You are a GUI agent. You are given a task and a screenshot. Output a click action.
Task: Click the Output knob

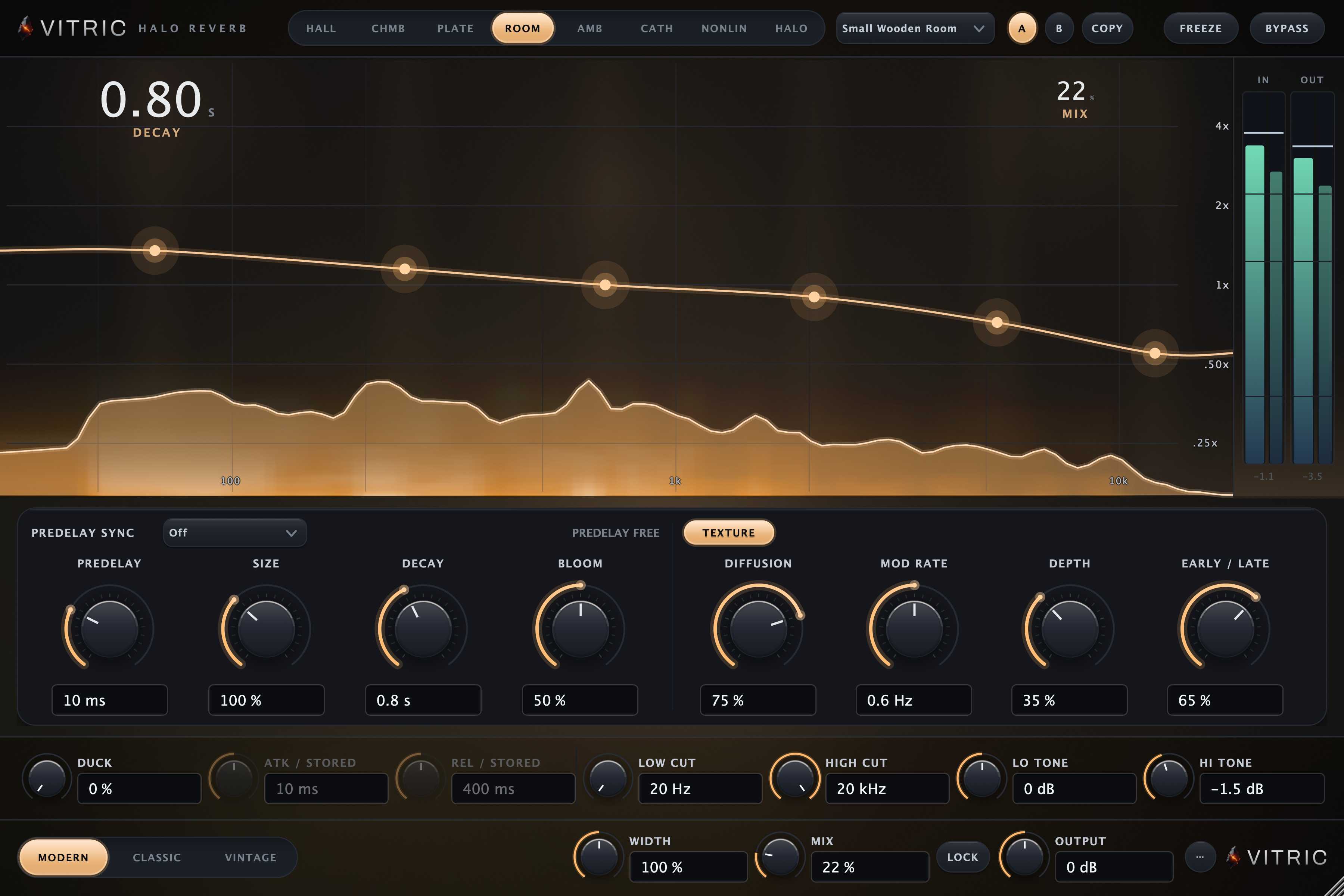click(1024, 856)
